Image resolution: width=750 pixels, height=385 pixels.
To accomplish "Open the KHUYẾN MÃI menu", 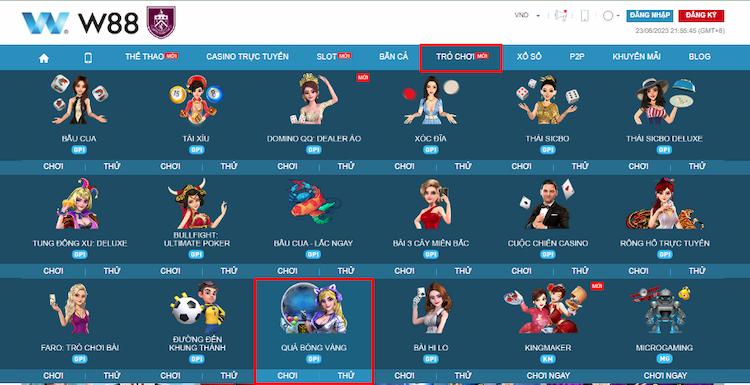I will 636,56.
